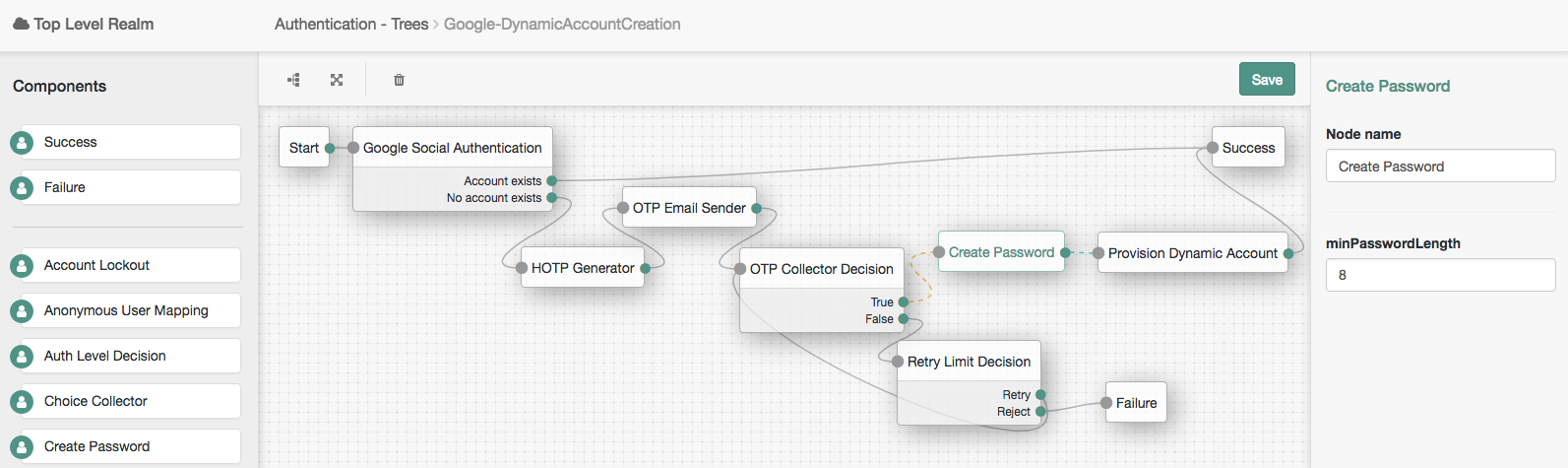Viewport: 1568px width, 468px height.
Task: Click the Create Password component icon in sidebar
Action: click(22, 447)
